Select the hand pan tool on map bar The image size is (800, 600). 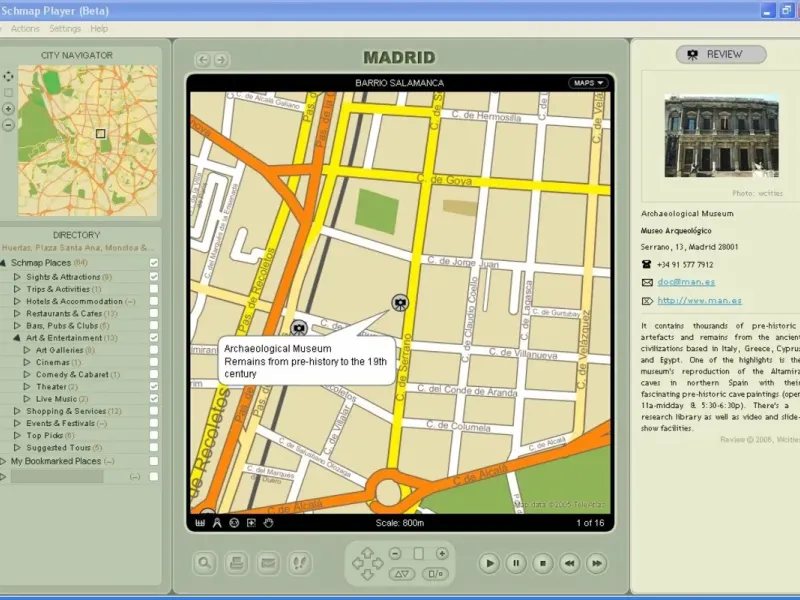[267, 523]
